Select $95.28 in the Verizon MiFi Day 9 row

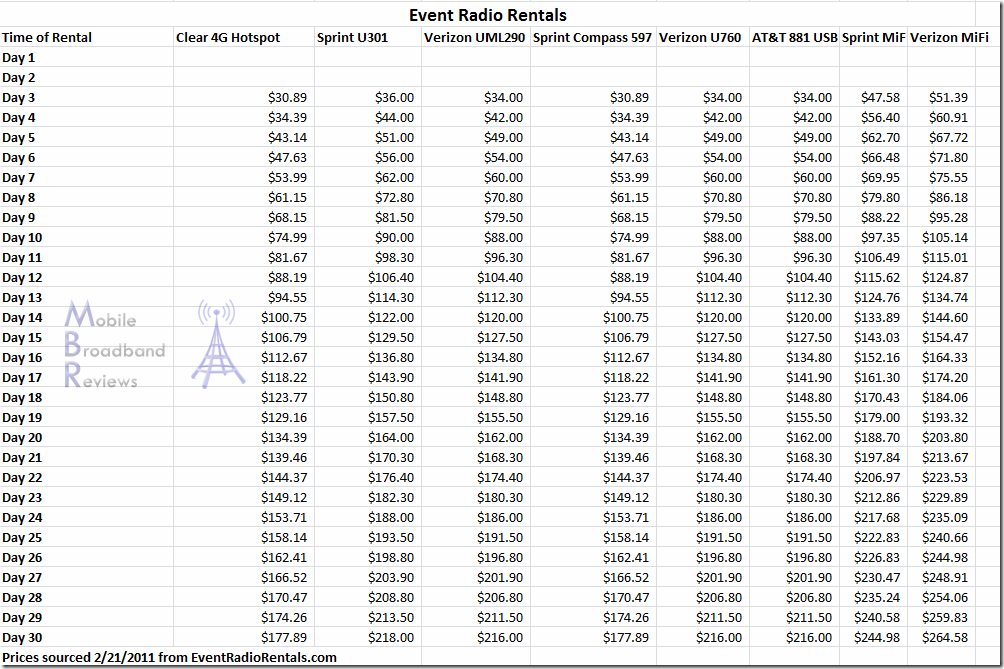click(948, 218)
